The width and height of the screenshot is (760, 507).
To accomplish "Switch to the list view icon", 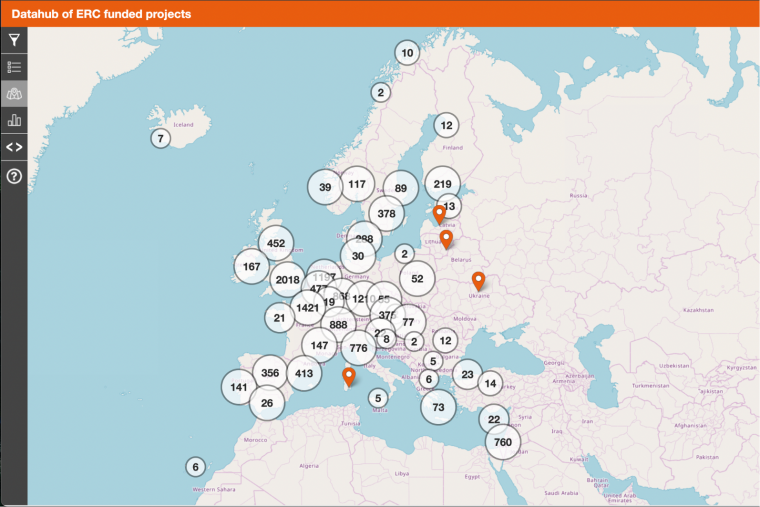I will [x=14, y=67].
